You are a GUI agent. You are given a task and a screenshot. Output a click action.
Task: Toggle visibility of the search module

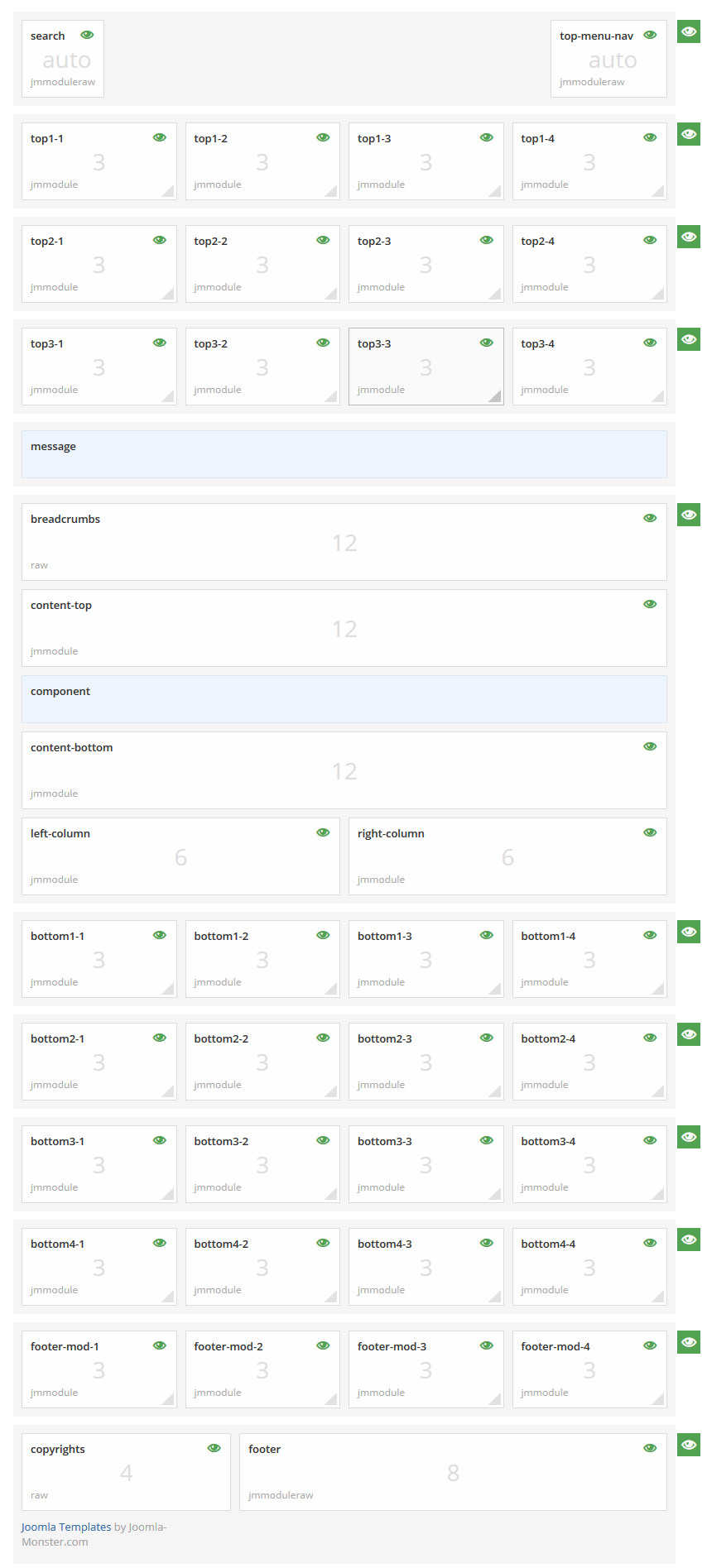point(87,35)
